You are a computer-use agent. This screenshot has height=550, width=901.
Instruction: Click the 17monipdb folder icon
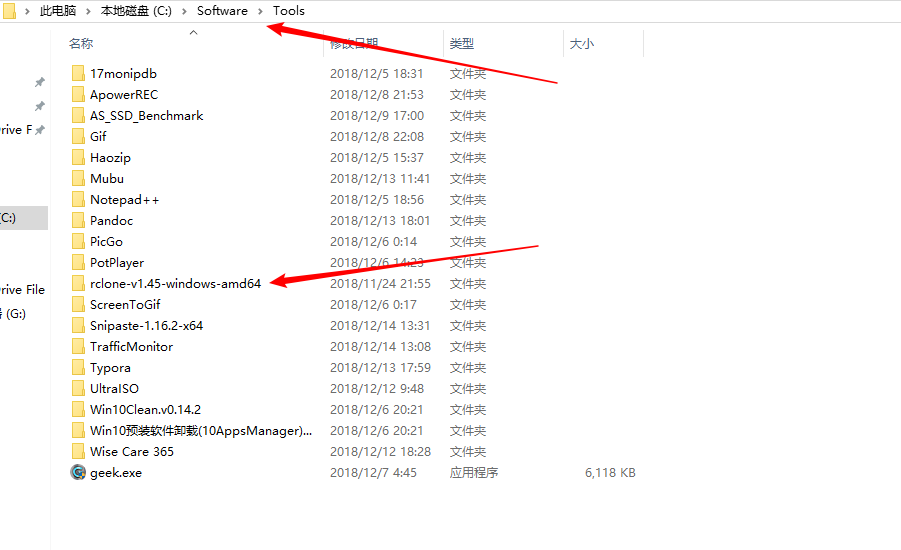(x=78, y=74)
